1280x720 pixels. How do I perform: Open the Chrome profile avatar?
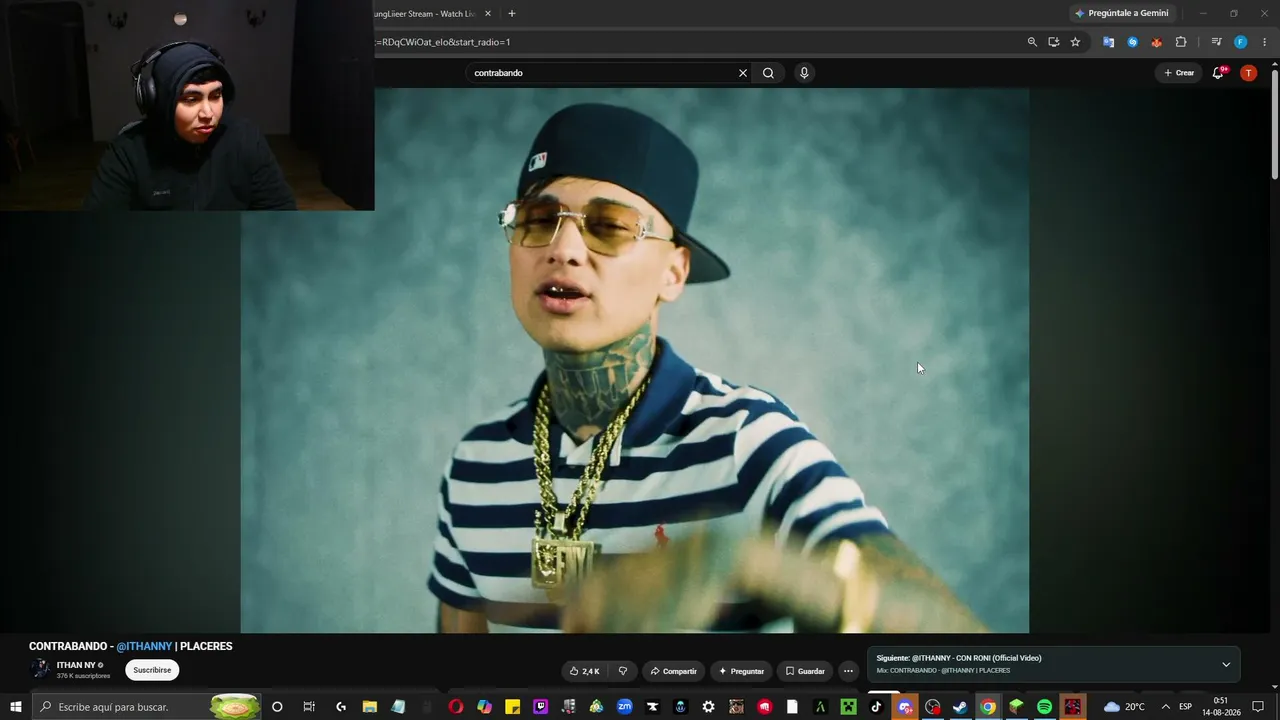(1240, 42)
